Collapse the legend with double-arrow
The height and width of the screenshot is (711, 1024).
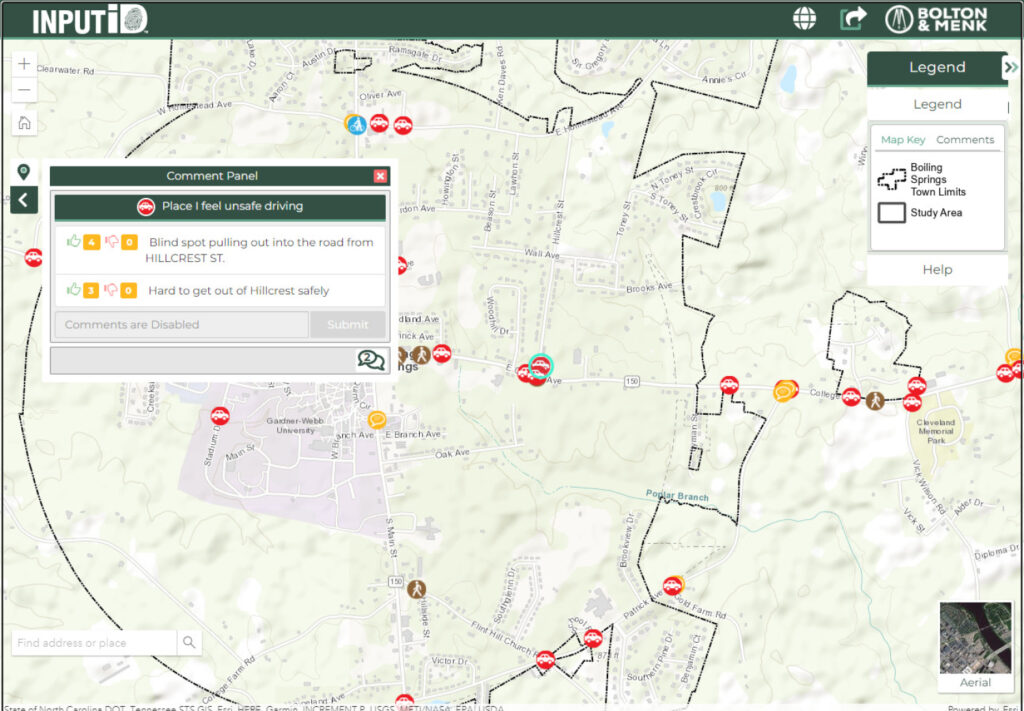pyautogui.click(x=1011, y=67)
